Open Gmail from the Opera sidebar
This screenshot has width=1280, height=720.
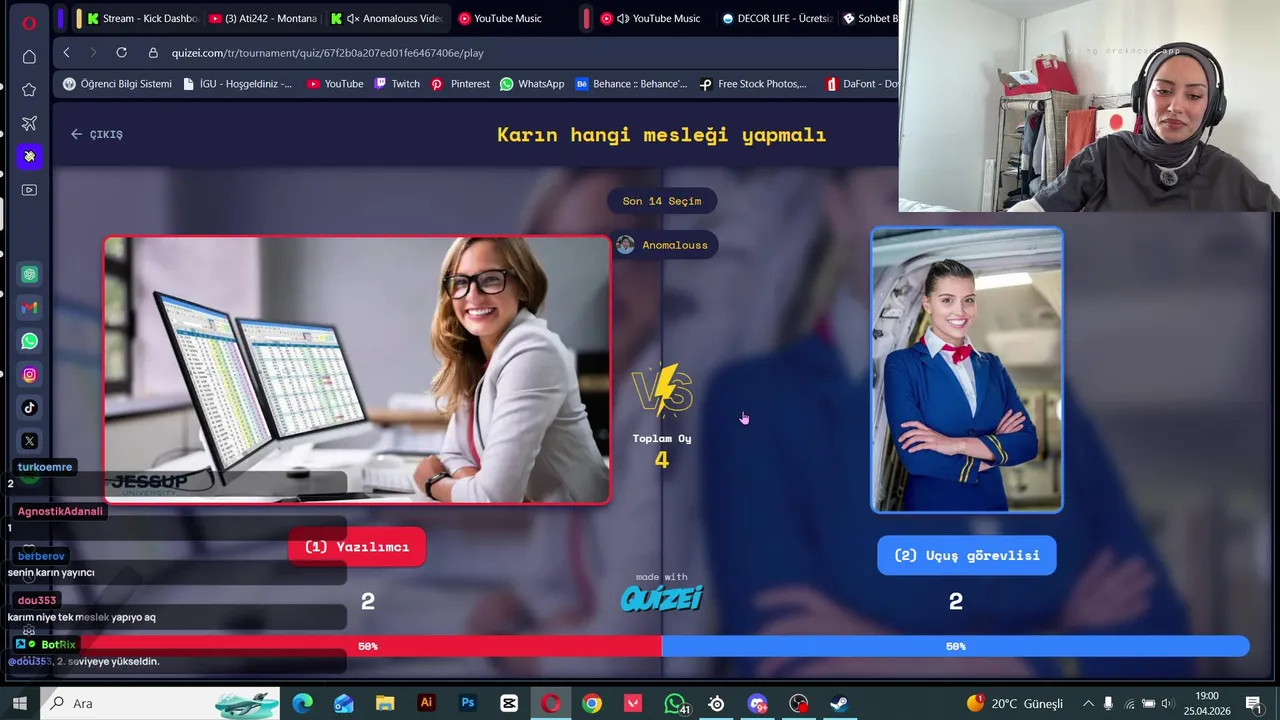click(x=30, y=308)
